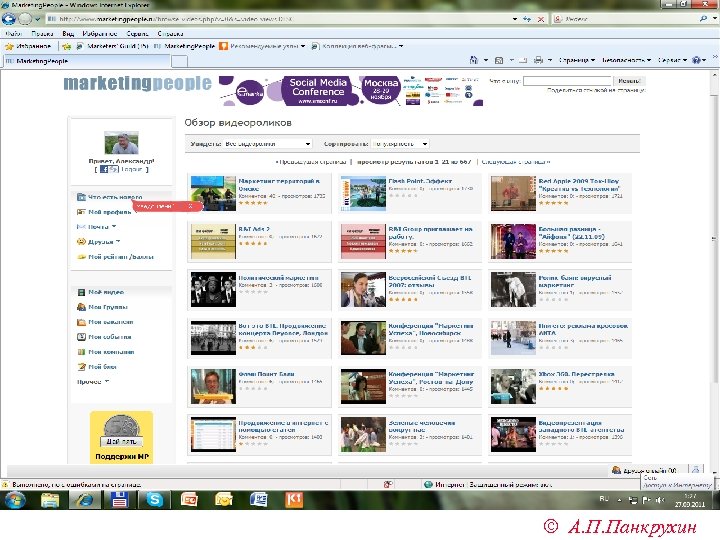Click the Logout link under the profile photo
The image size is (720, 540).
132,169
